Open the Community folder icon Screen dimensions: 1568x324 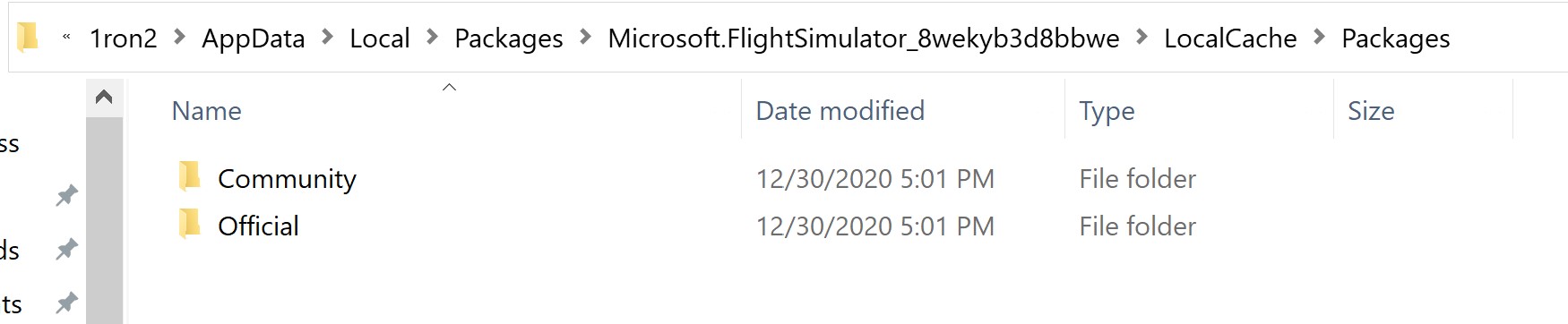coord(189,177)
